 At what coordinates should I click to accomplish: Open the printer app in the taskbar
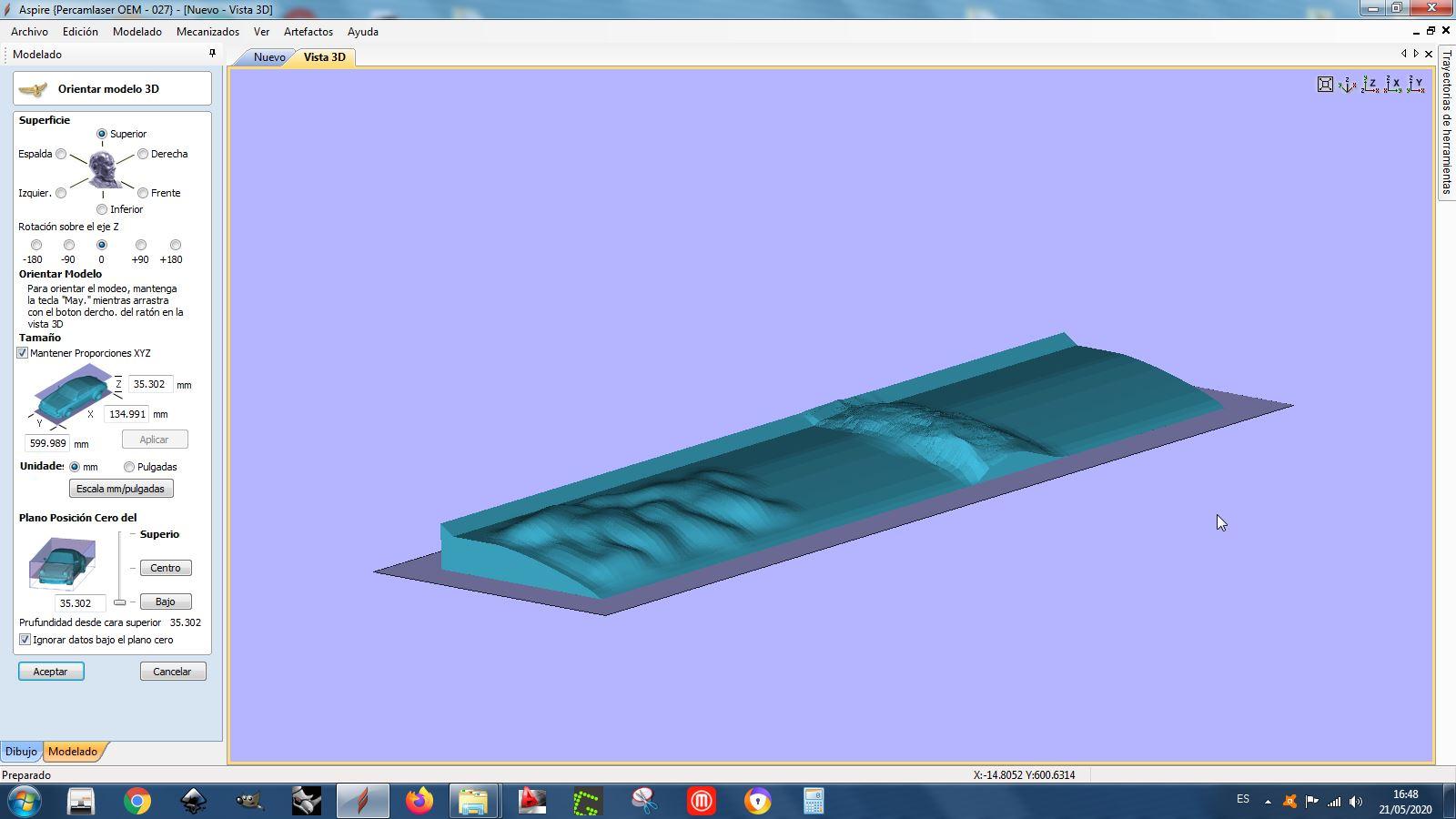tap(81, 802)
